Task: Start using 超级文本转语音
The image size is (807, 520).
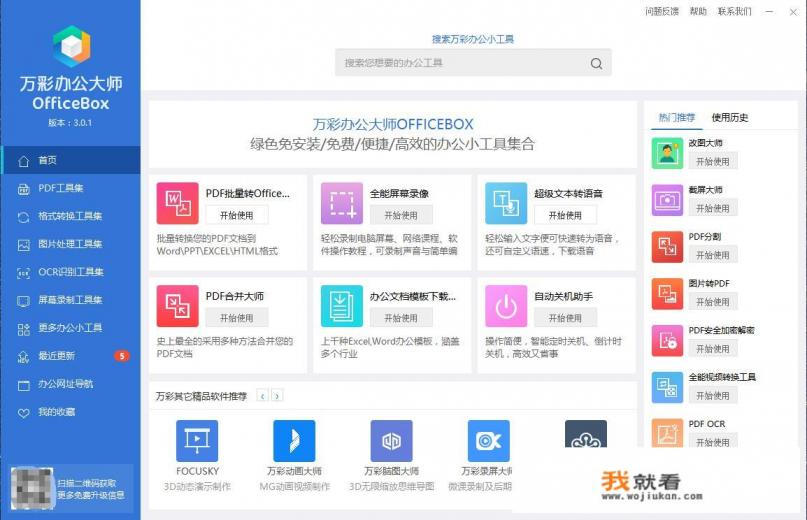Action: point(565,215)
